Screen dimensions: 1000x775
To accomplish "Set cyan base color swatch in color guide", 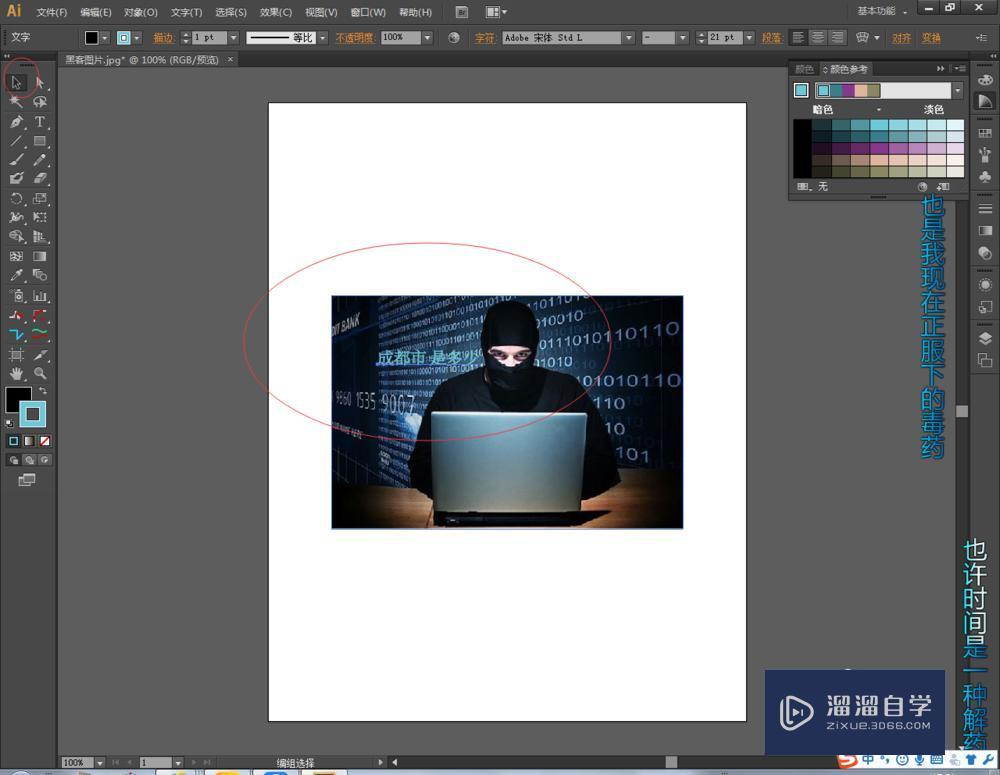I will click(x=801, y=91).
